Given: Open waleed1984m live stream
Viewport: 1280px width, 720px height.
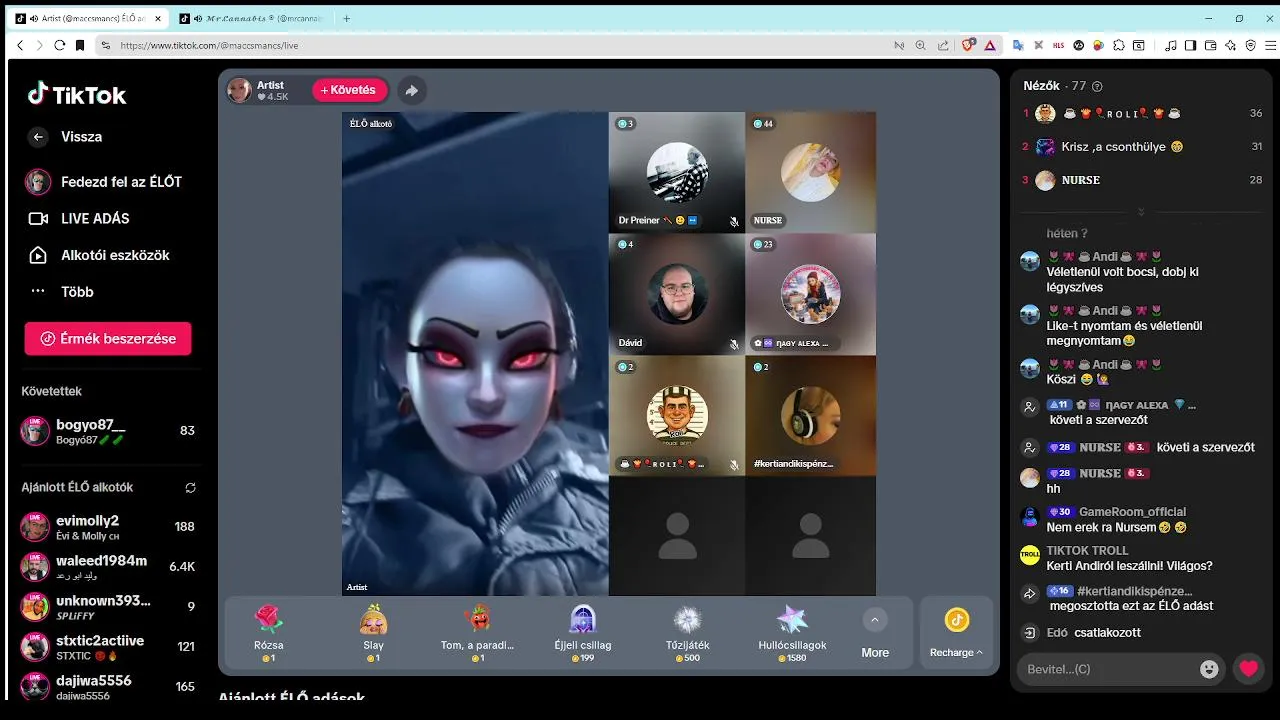Looking at the screenshot, I should tap(108, 567).
